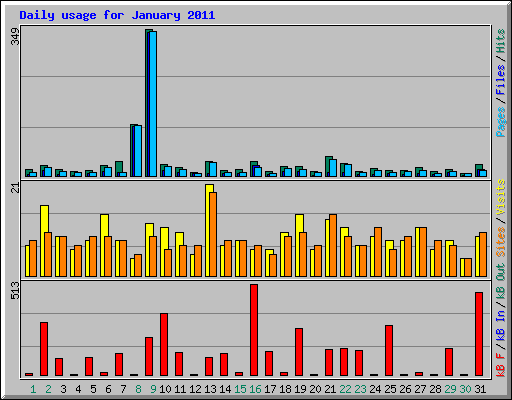Click day label "9" on the x-axis
The width and height of the screenshot is (512, 400).
click(153, 389)
